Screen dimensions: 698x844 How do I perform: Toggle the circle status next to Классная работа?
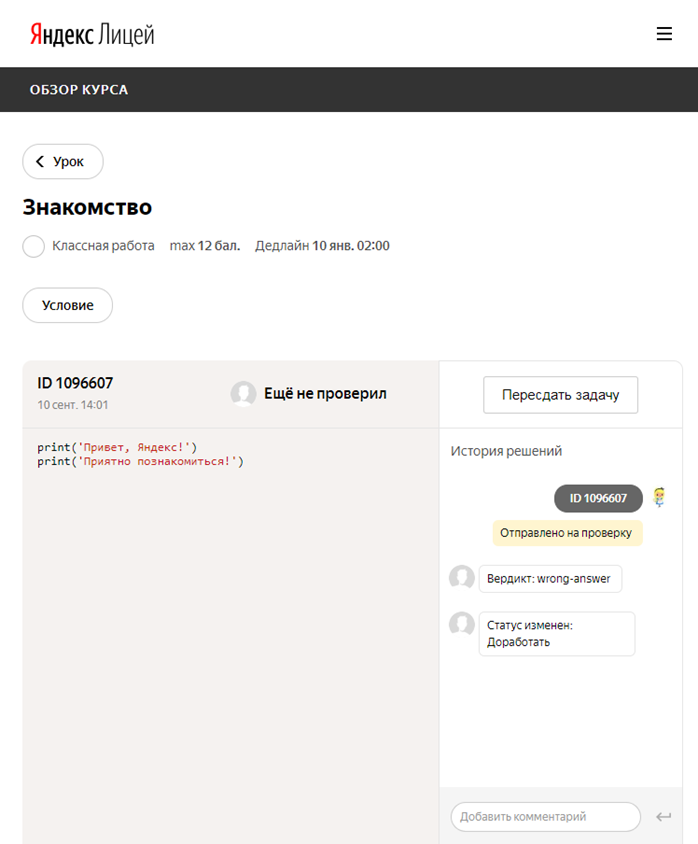coord(33,246)
